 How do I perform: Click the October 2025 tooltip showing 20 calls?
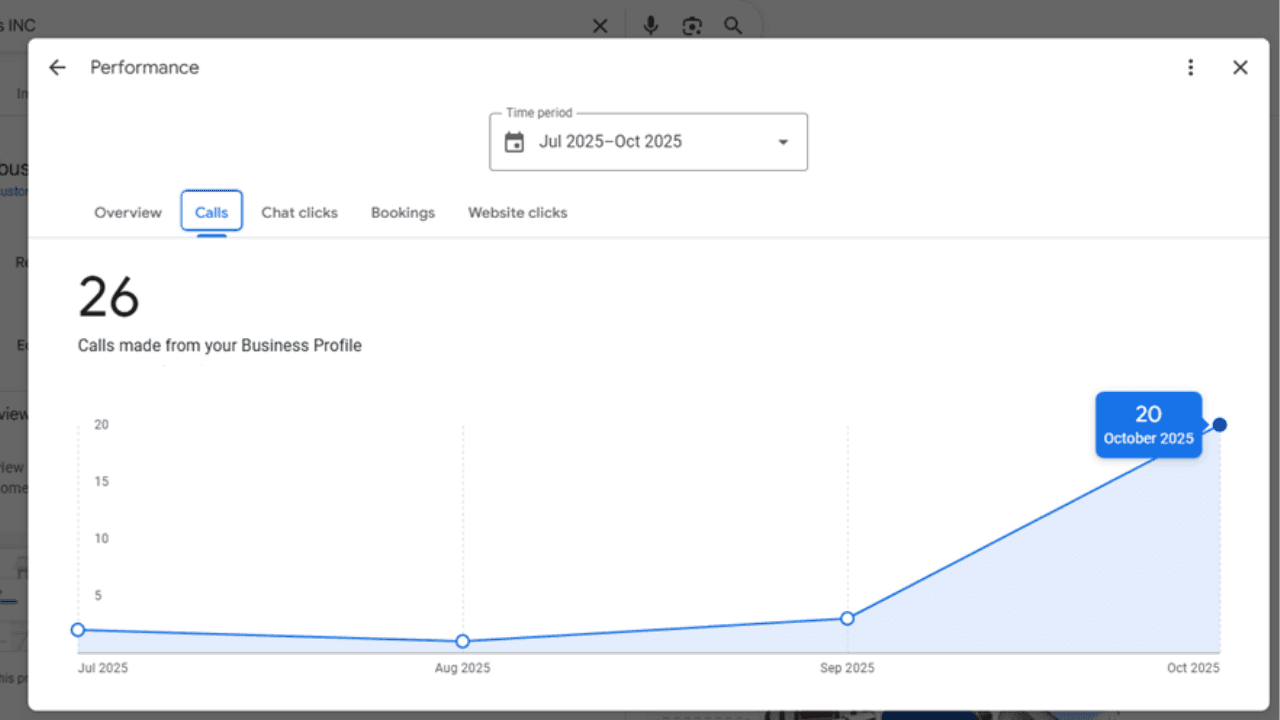click(1148, 424)
